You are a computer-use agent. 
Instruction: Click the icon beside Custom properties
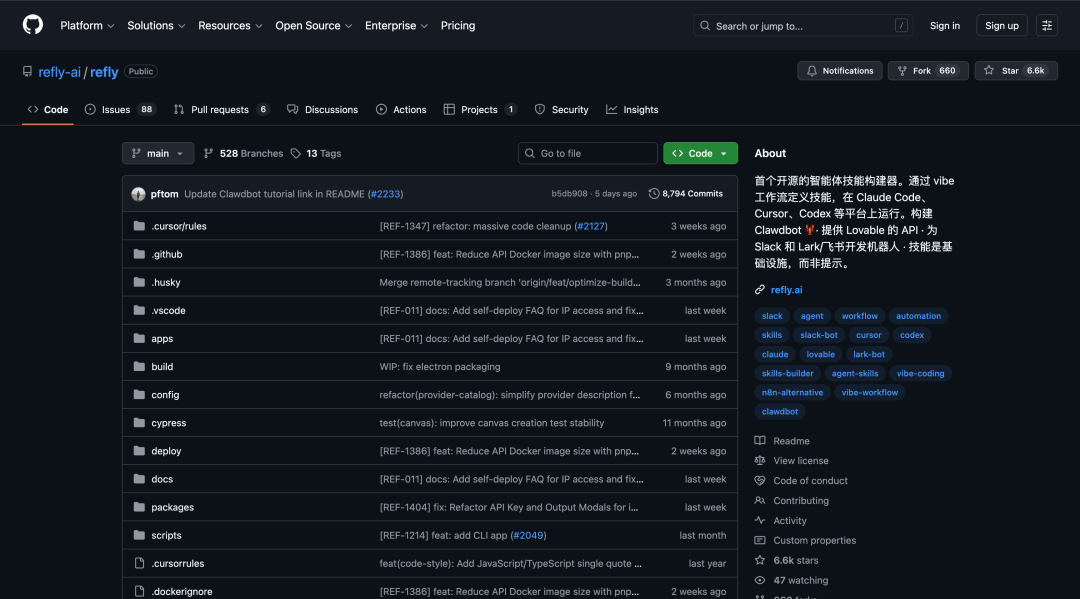coord(760,540)
